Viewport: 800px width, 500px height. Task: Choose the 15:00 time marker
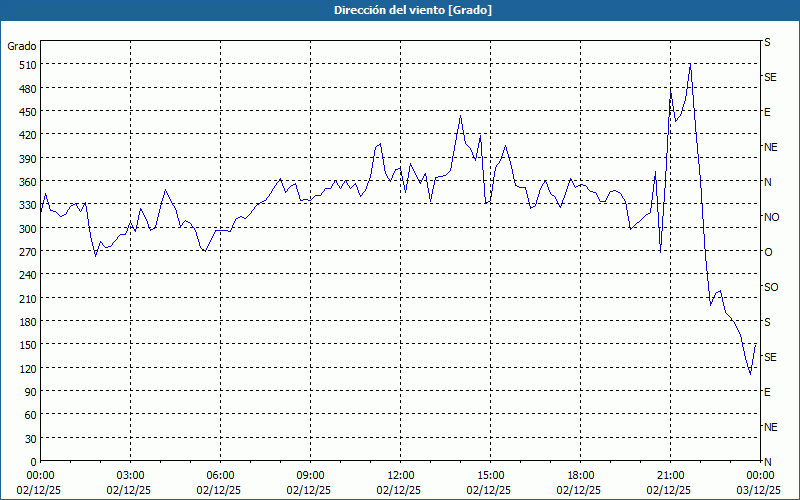click(x=490, y=475)
